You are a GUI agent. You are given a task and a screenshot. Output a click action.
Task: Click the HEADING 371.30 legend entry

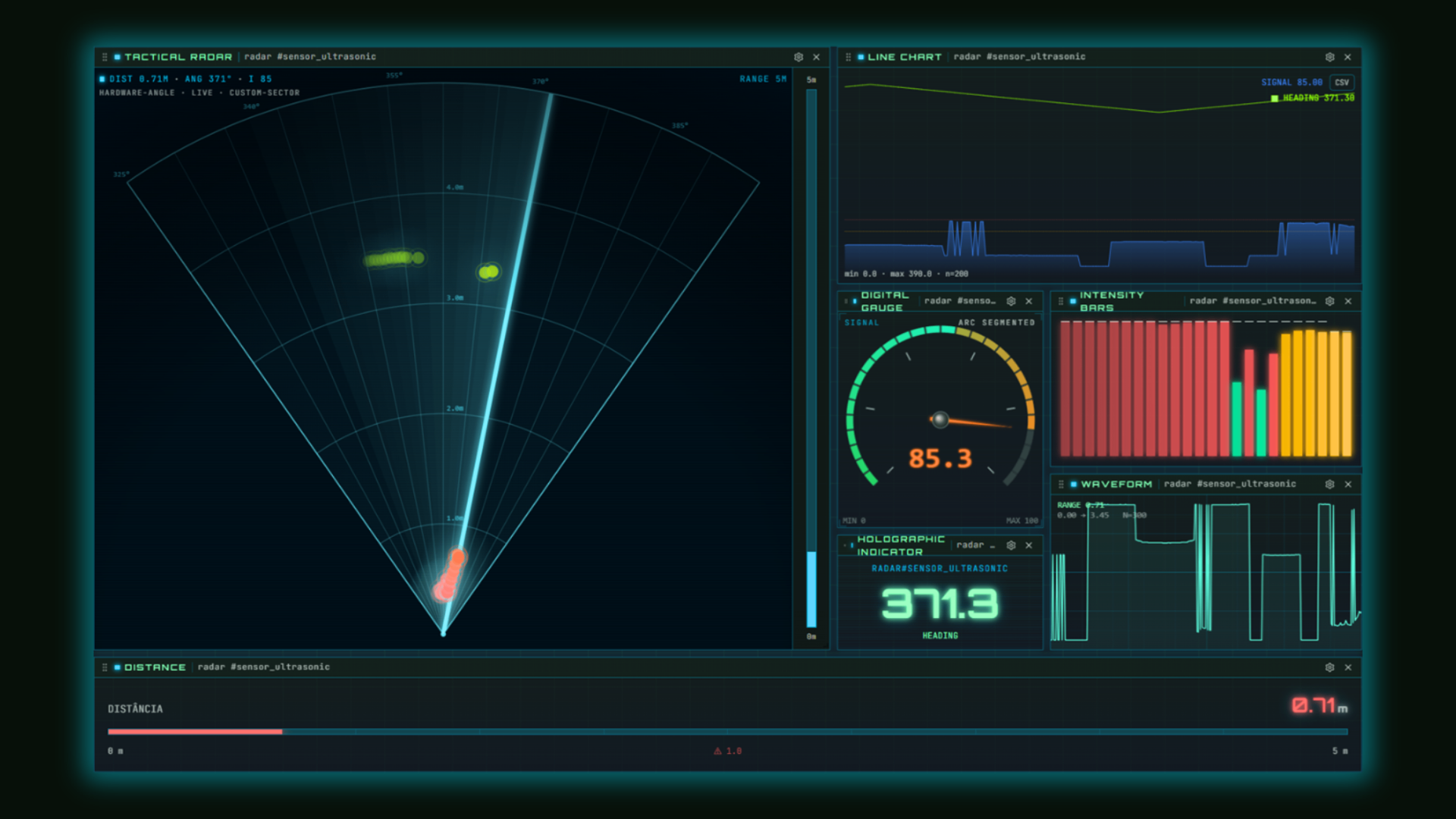click(x=1313, y=98)
